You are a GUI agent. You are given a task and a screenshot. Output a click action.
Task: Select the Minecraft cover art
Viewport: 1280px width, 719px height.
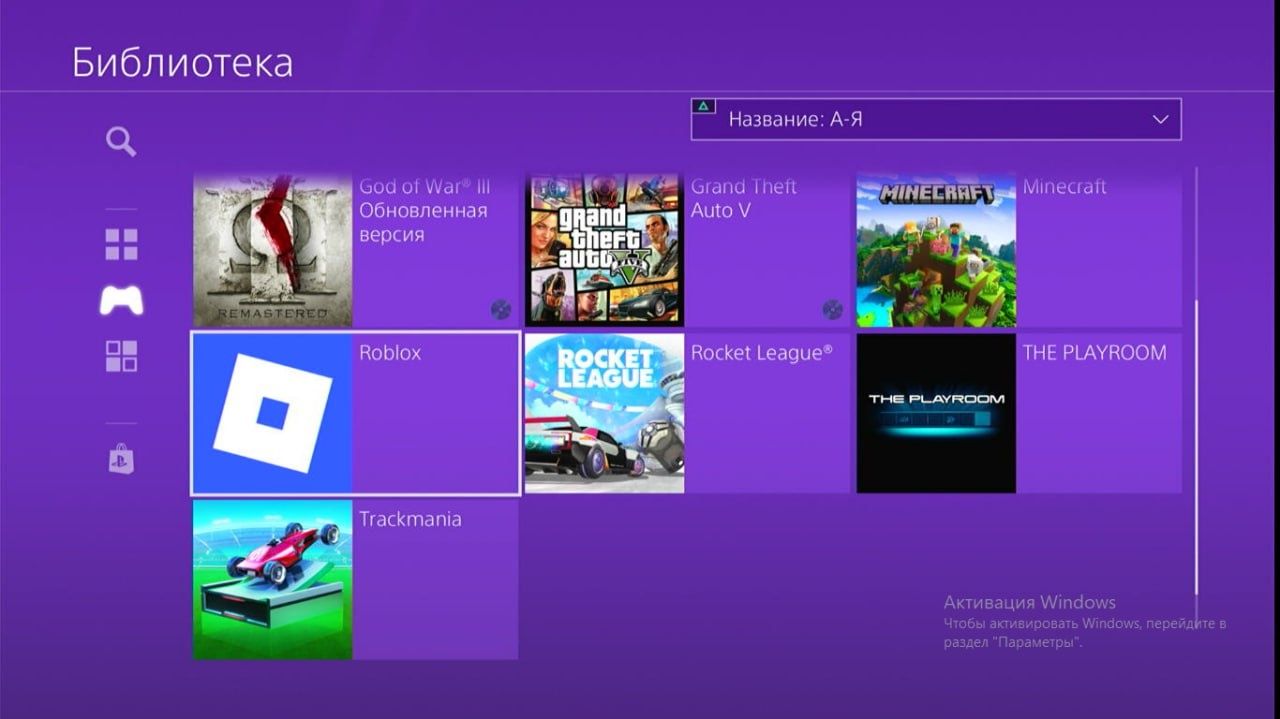(936, 248)
